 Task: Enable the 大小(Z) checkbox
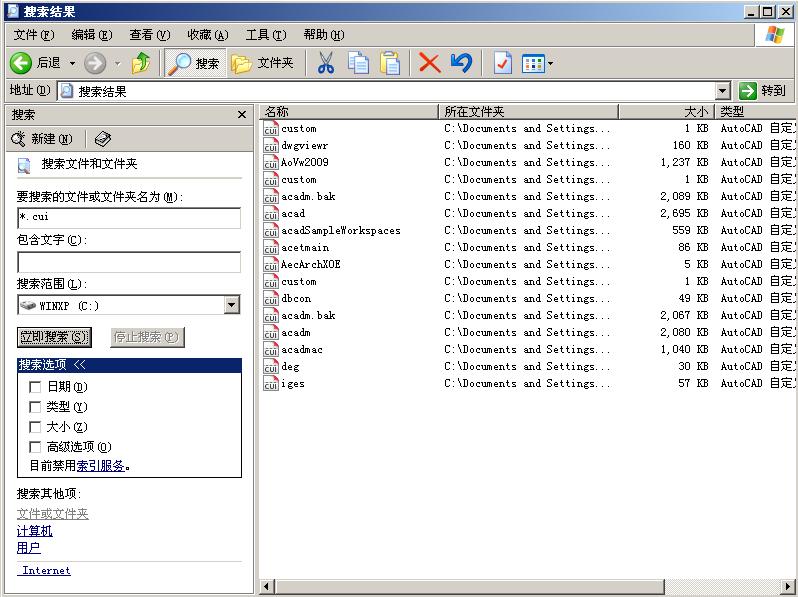pos(35,427)
